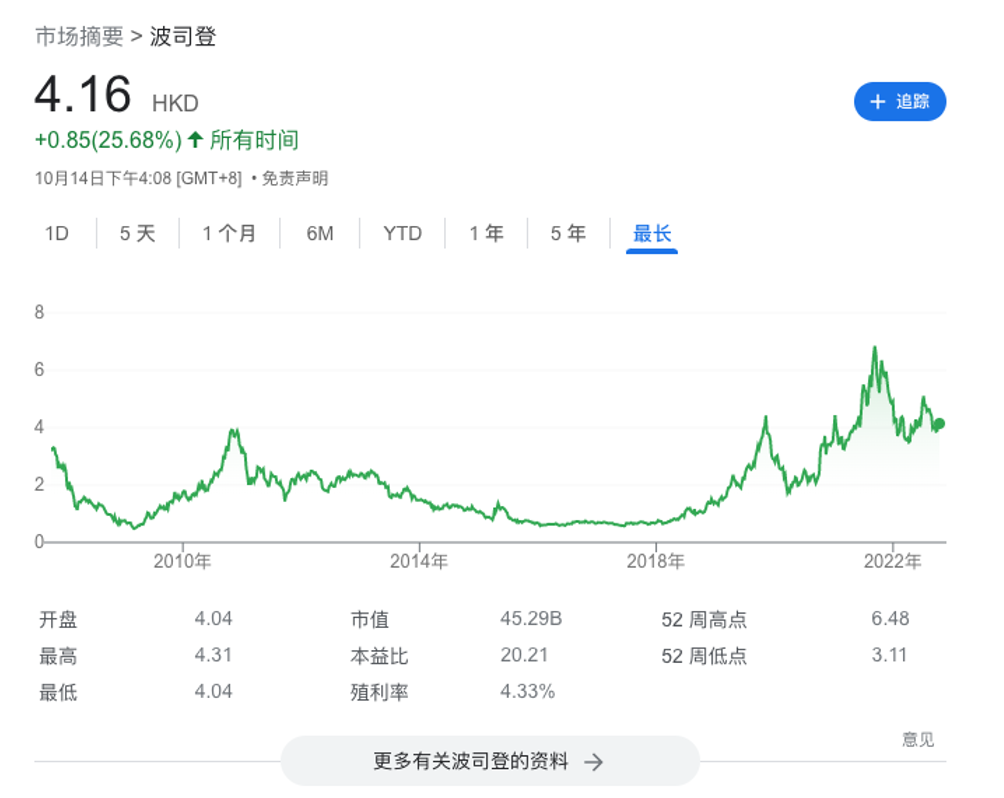Select the 5 年 range tab
This screenshot has width=1004, height=798.
(569, 233)
